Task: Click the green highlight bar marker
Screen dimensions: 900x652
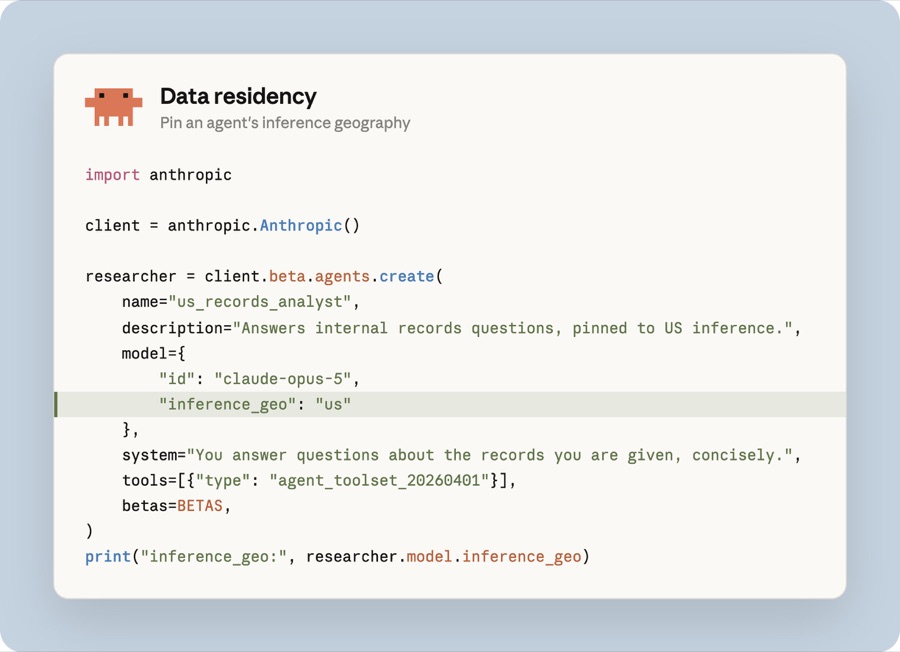Action: click(56, 404)
